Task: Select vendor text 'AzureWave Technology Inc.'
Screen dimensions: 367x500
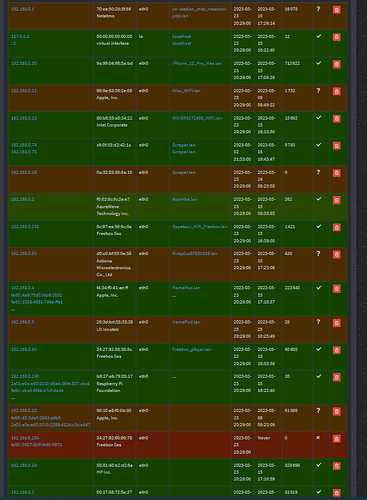Action: point(113,210)
